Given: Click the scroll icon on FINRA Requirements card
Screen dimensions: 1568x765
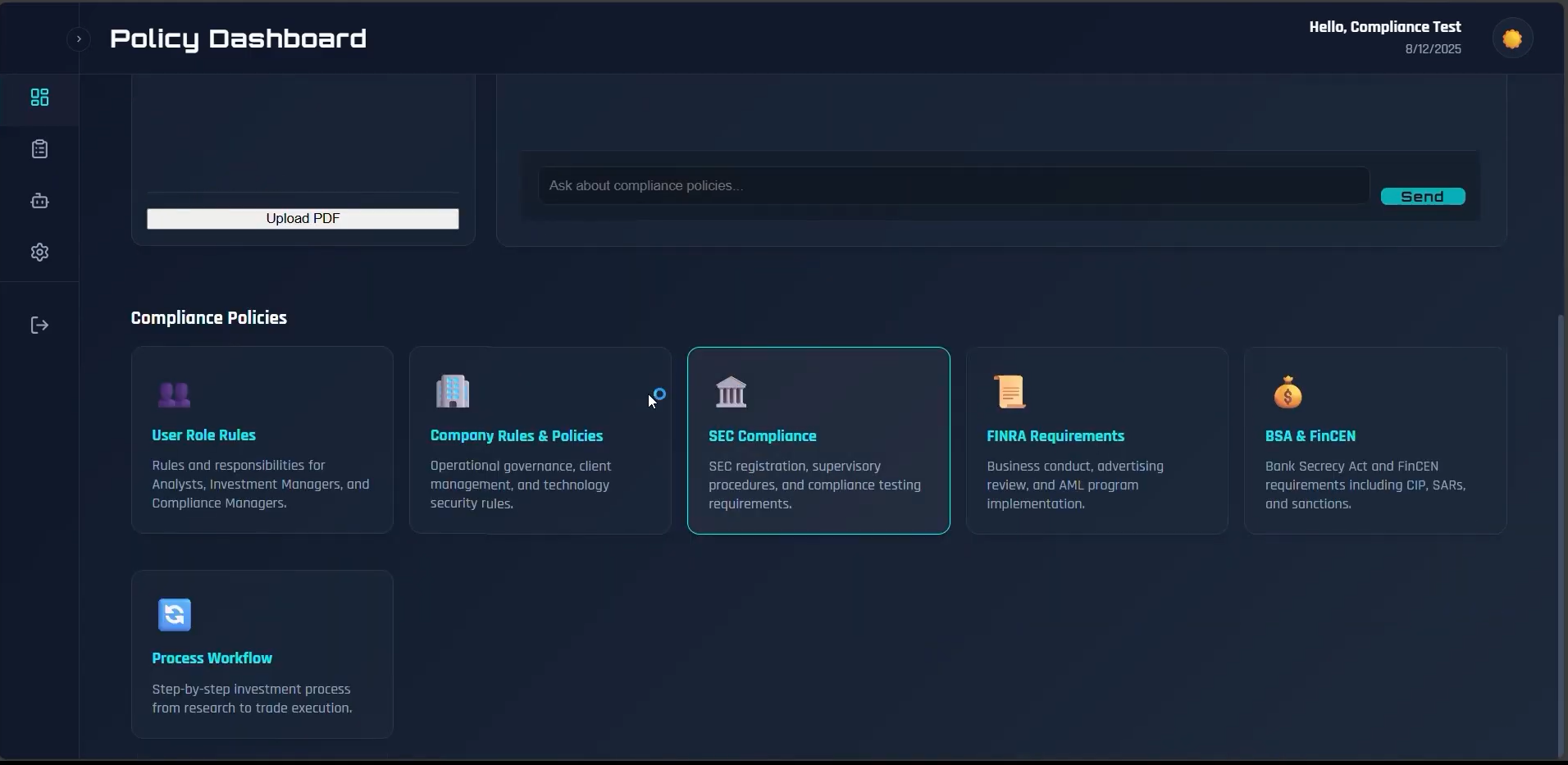Looking at the screenshot, I should click(x=1009, y=391).
